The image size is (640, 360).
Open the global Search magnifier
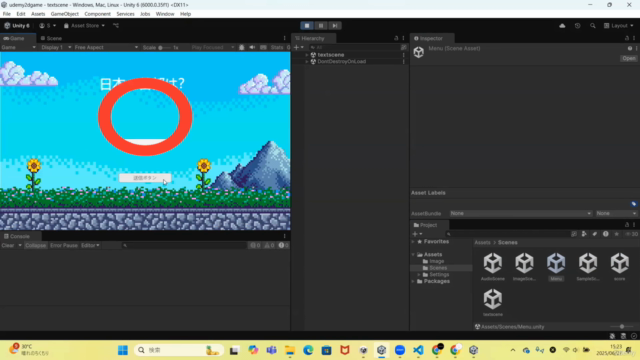(593, 26)
